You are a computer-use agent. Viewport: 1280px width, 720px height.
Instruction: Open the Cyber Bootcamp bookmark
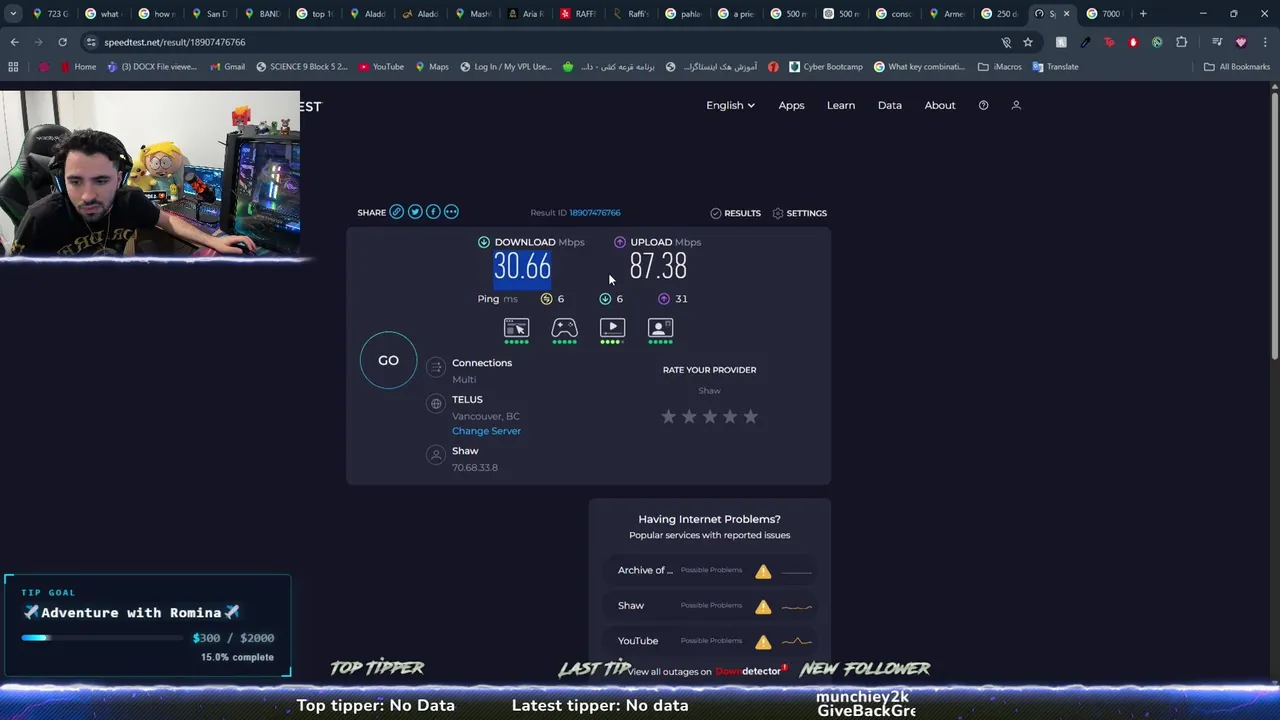point(825,67)
